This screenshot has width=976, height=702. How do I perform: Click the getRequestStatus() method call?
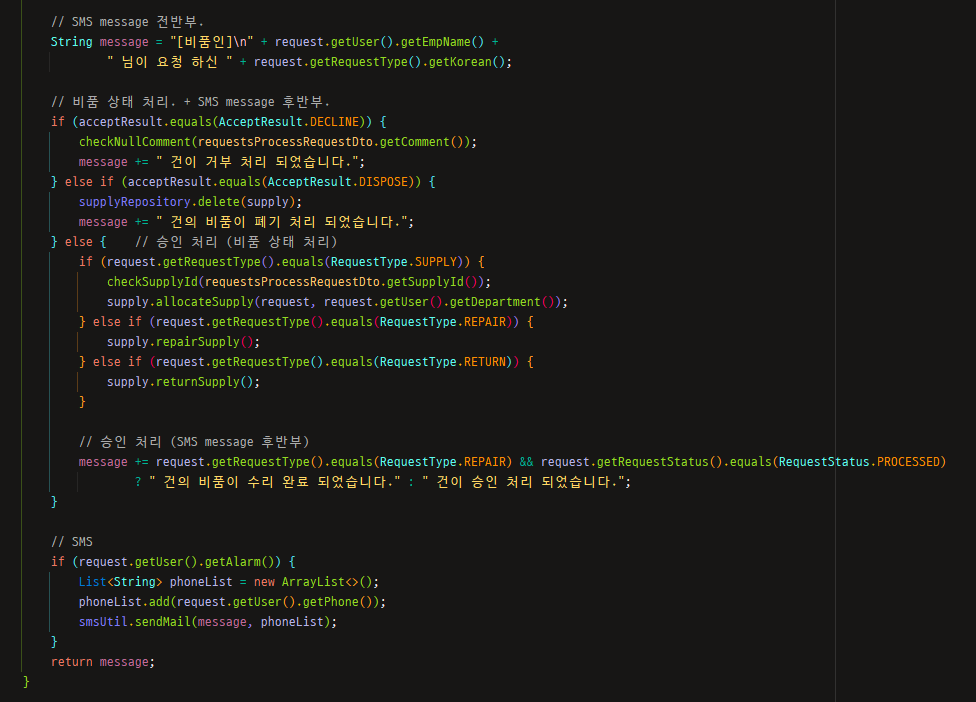(659, 462)
